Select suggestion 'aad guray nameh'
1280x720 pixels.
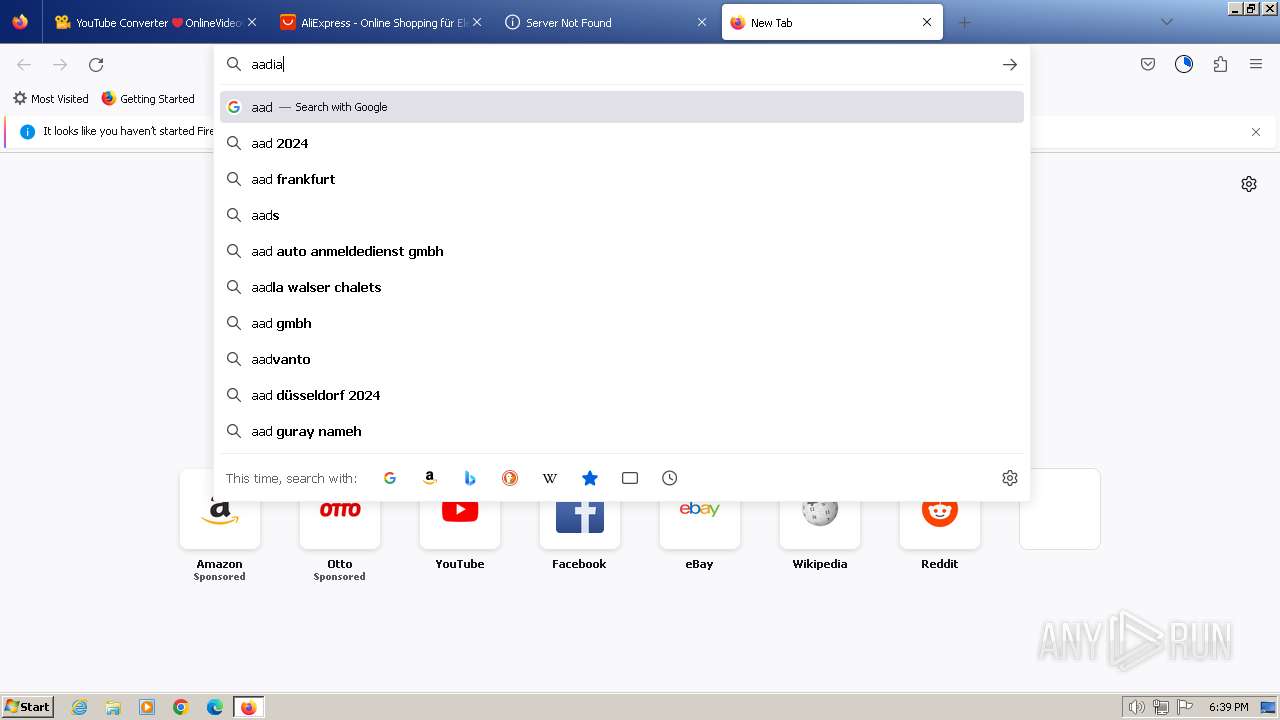(x=622, y=431)
